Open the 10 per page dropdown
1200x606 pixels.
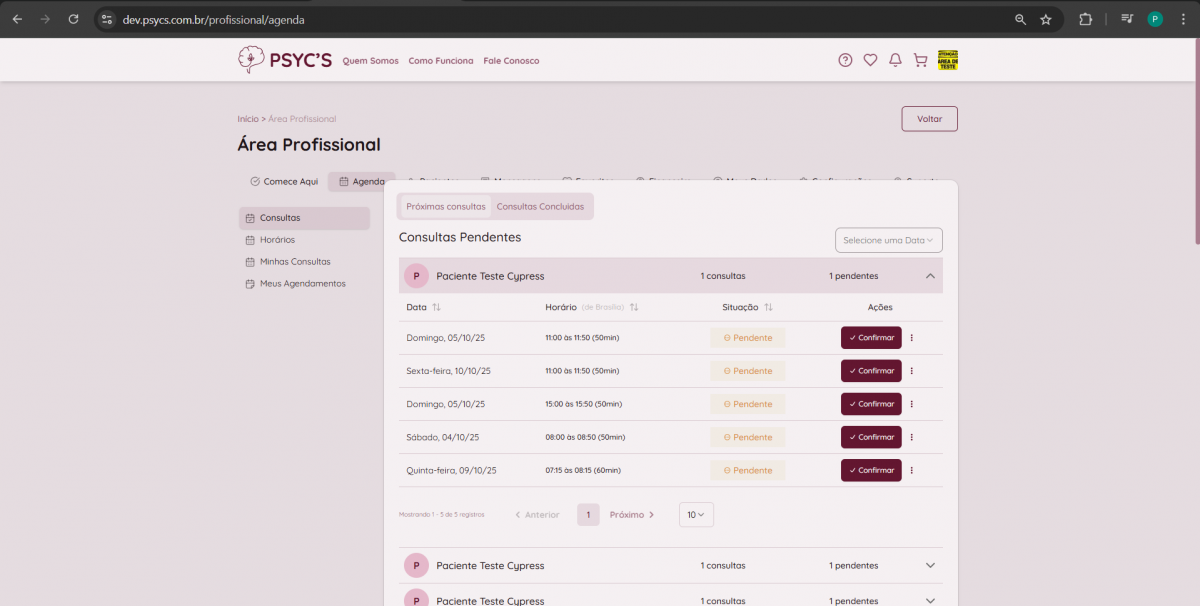[696, 515]
